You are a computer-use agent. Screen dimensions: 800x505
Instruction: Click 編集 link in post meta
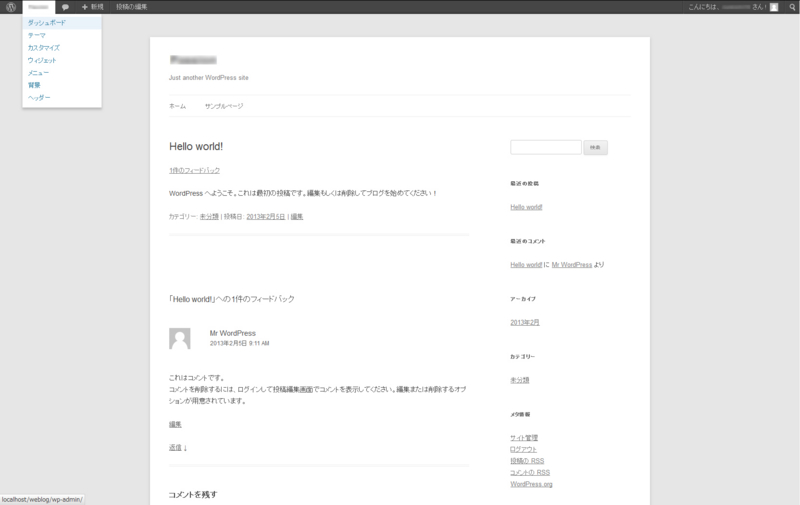coord(297,217)
